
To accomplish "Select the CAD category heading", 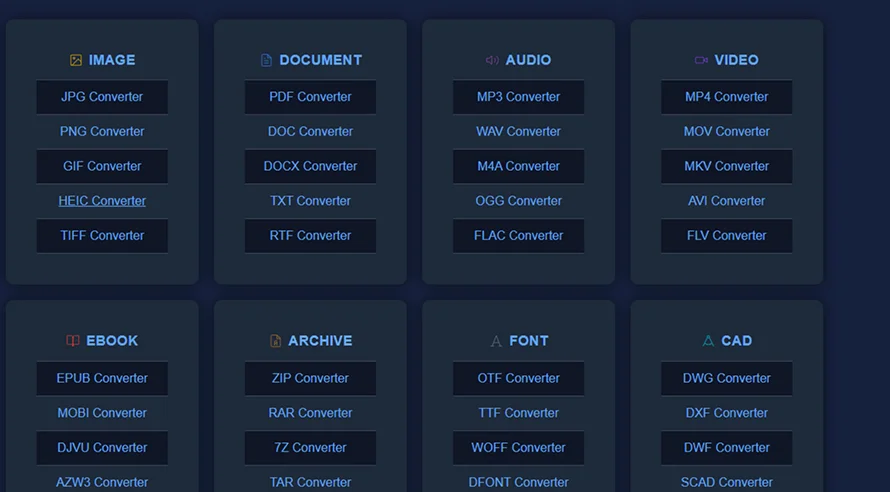I will click(736, 341).
